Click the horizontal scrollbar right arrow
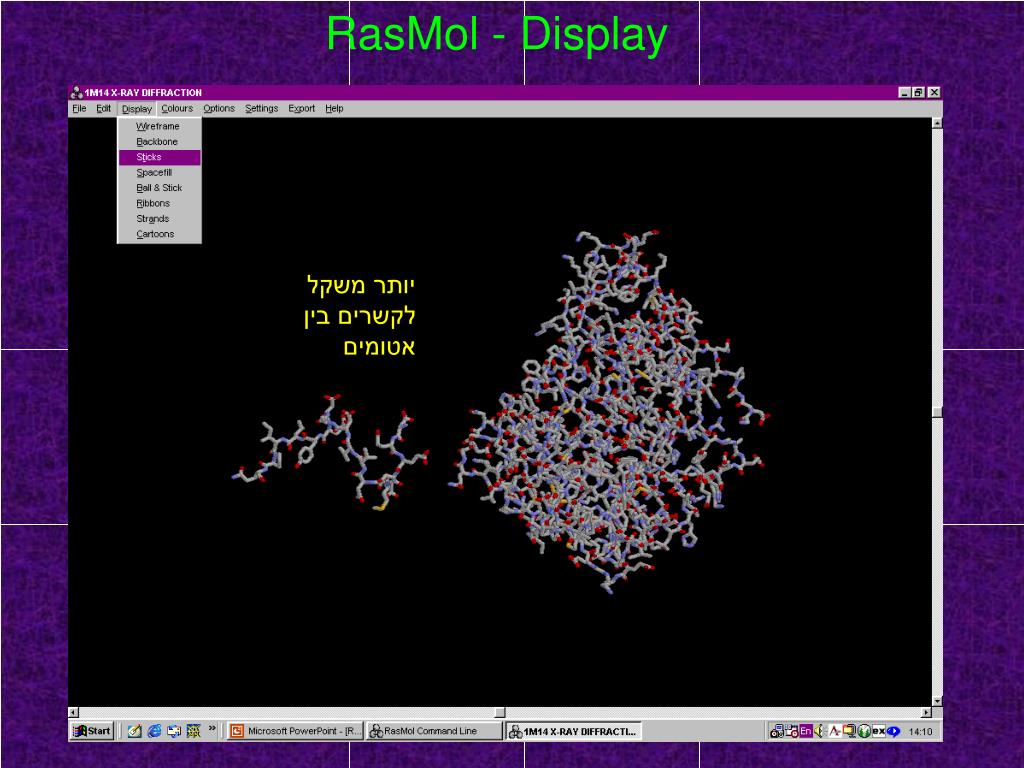Viewport: 1024px width, 768px height. [x=926, y=712]
